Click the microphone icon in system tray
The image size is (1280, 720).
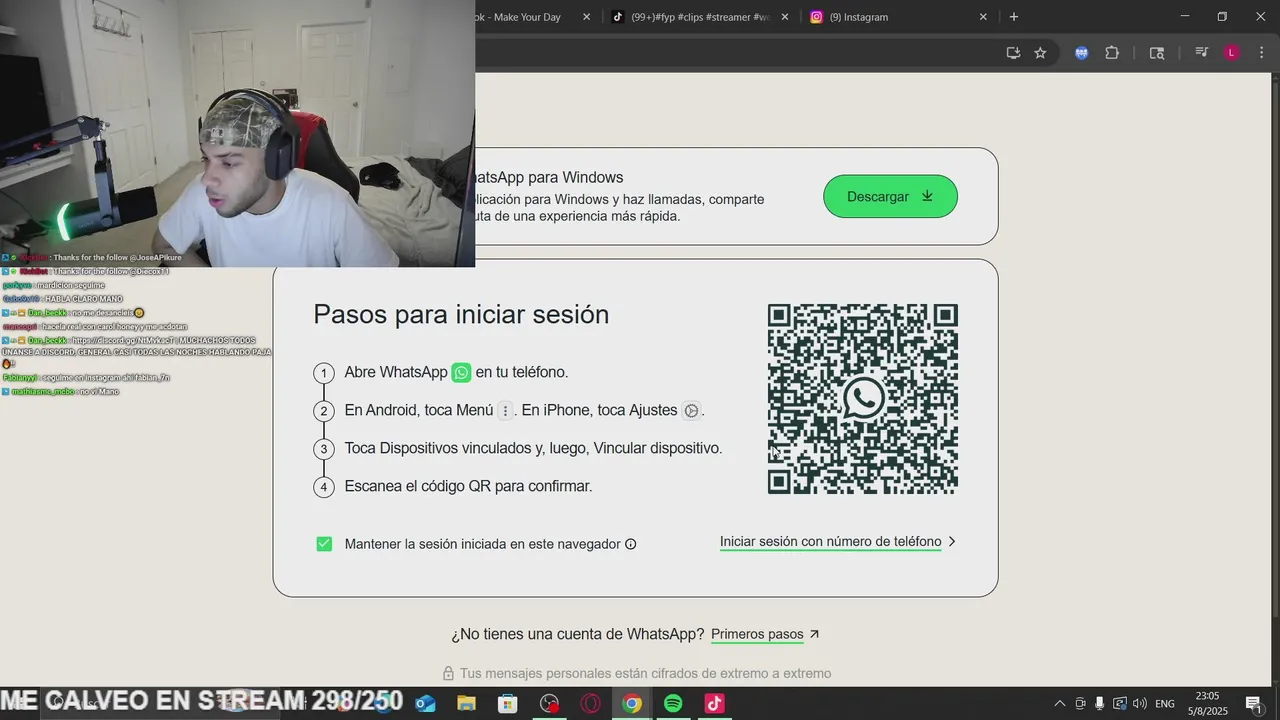(1100, 704)
